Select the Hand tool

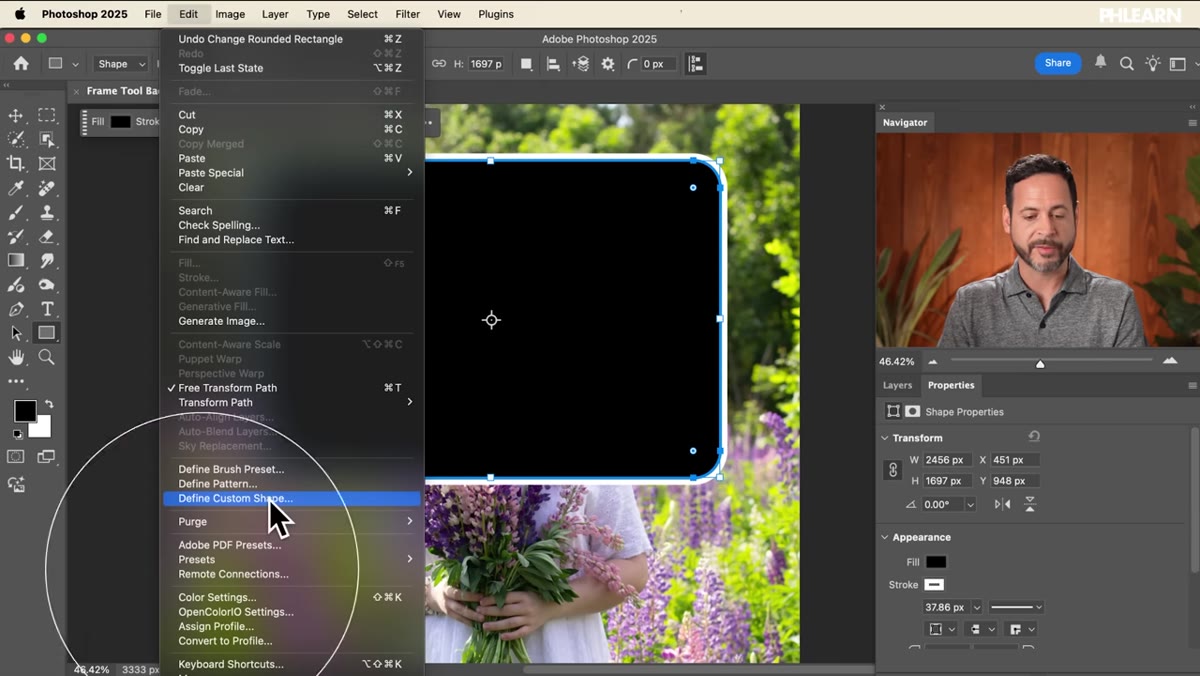tap(16, 357)
